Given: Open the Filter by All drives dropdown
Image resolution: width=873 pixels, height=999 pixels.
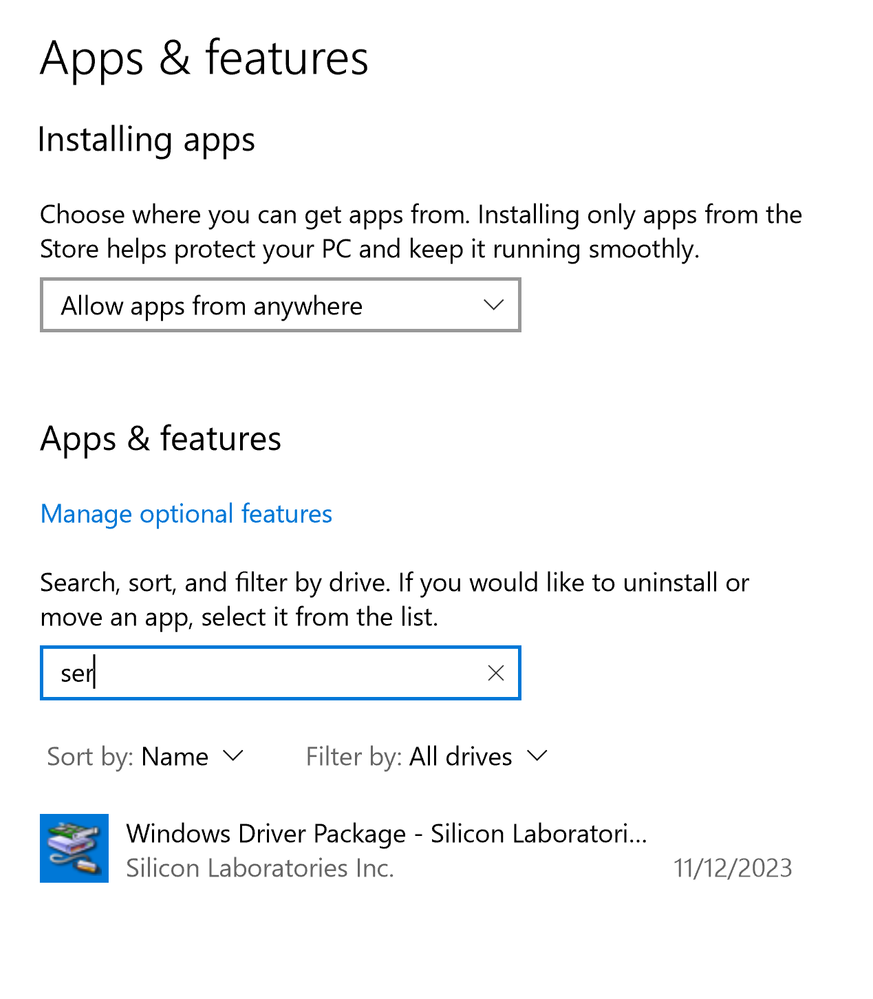Looking at the screenshot, I should pyautogui.click(x=460, y=757).
